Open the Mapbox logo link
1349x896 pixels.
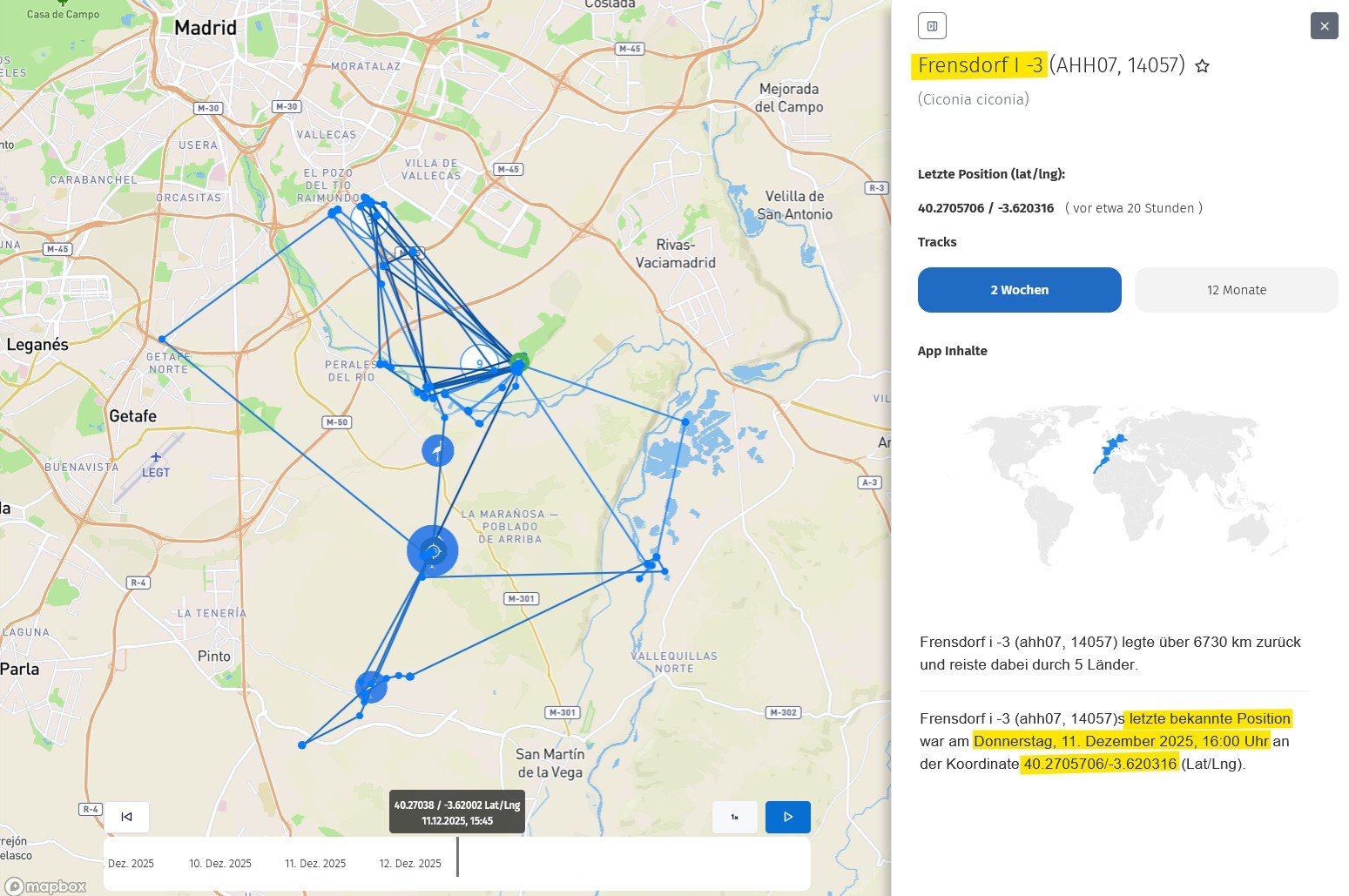click(45, 886)
